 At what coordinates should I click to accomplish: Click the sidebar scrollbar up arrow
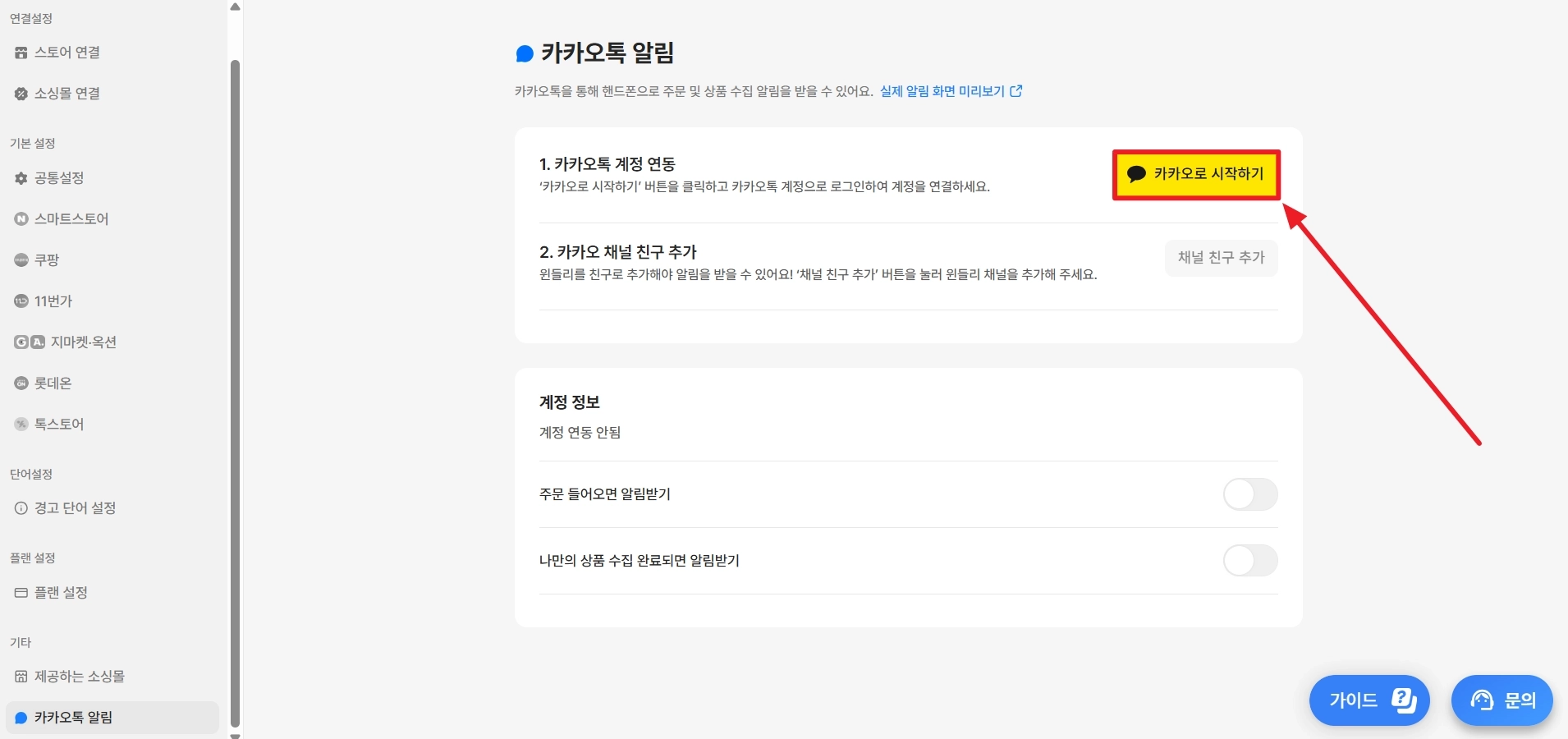236,7
